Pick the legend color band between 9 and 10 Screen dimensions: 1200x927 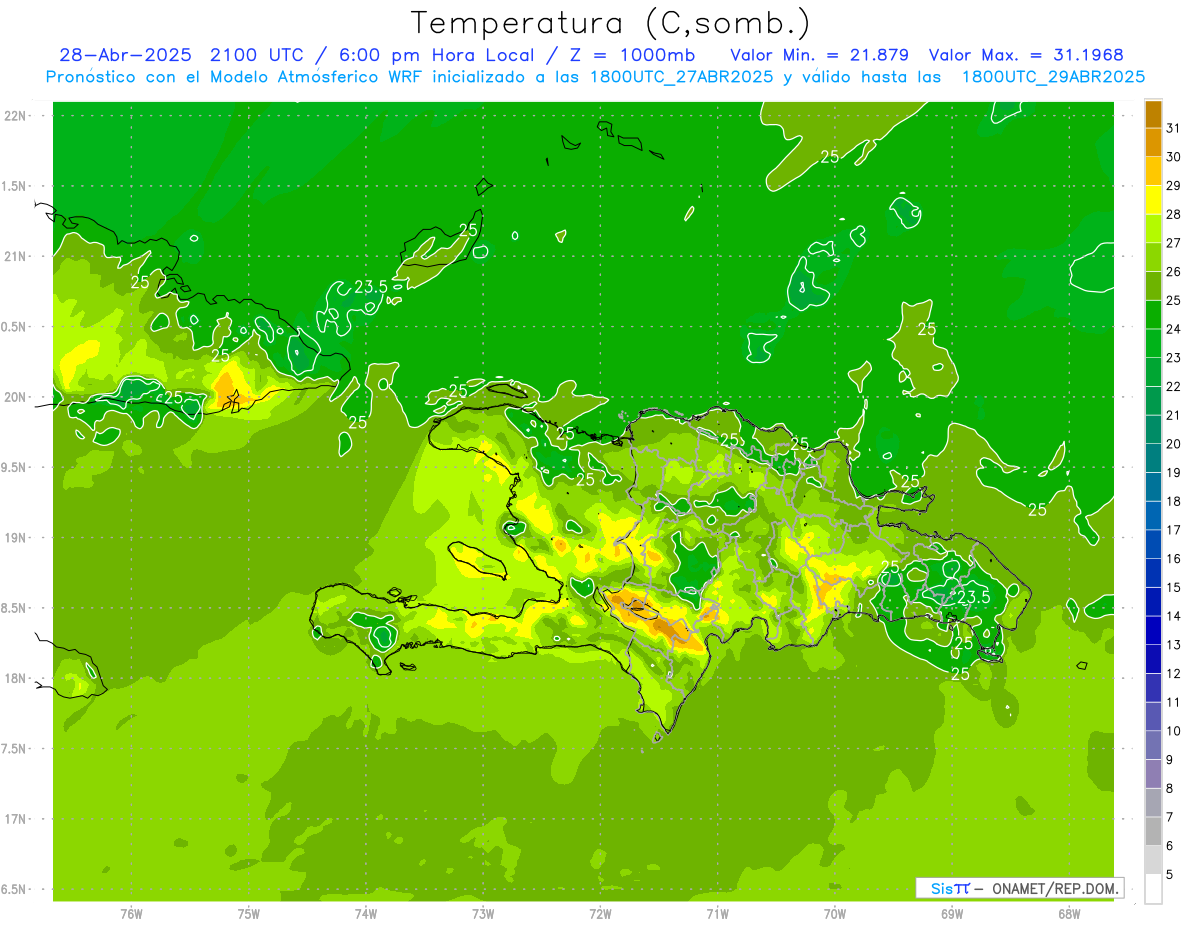pos(1153,745)
